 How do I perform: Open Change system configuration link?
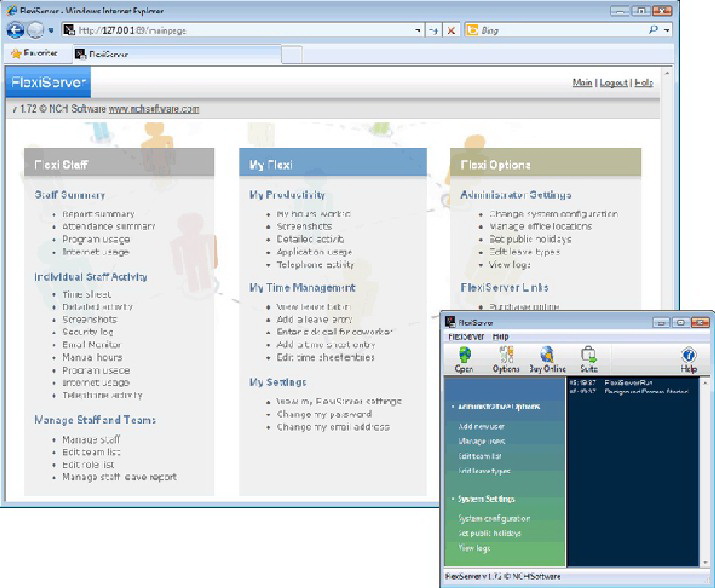click(554, 214)
